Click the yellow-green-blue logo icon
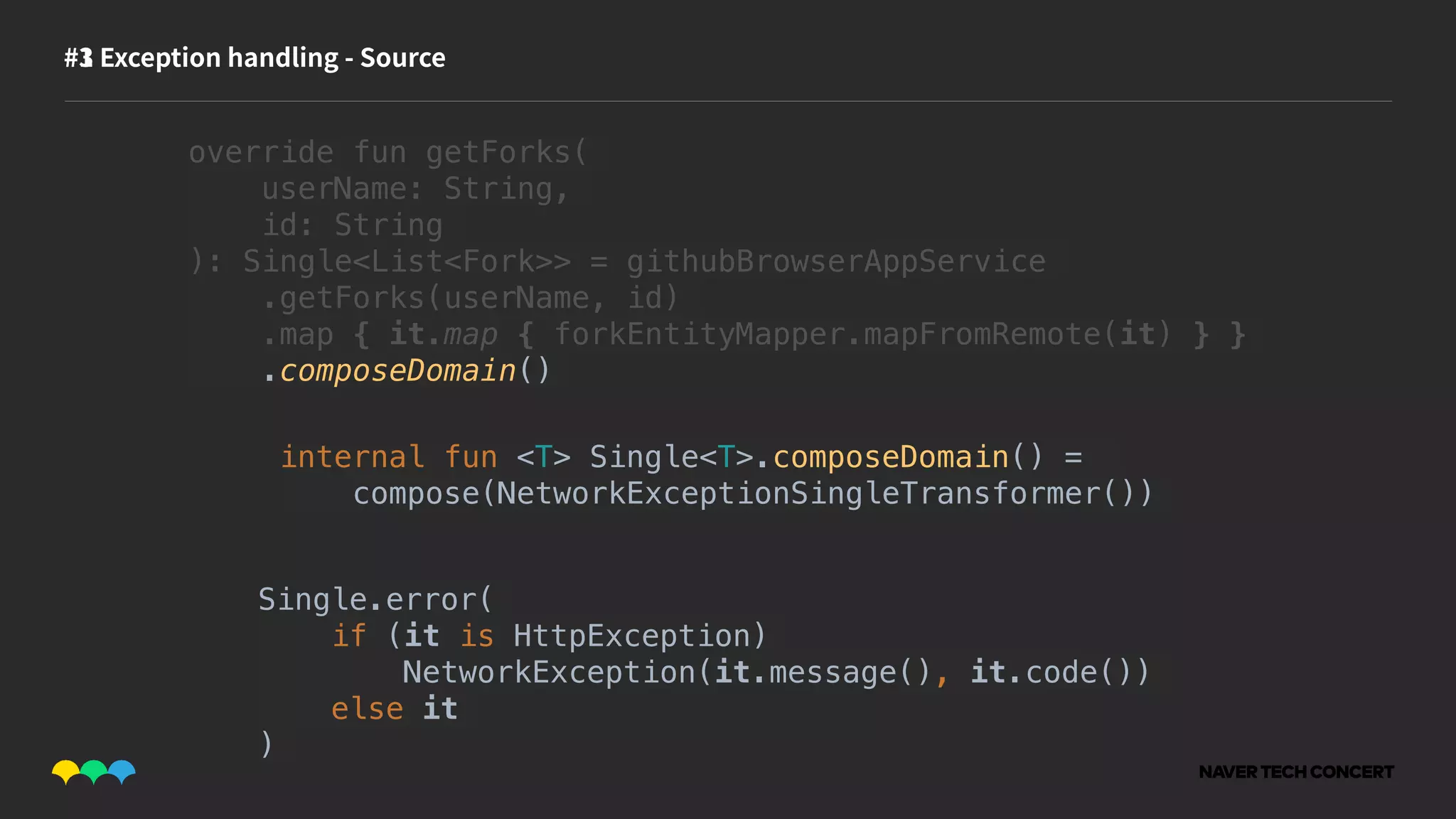Viewport: 1456px width, 819px height. pos(94,772)
